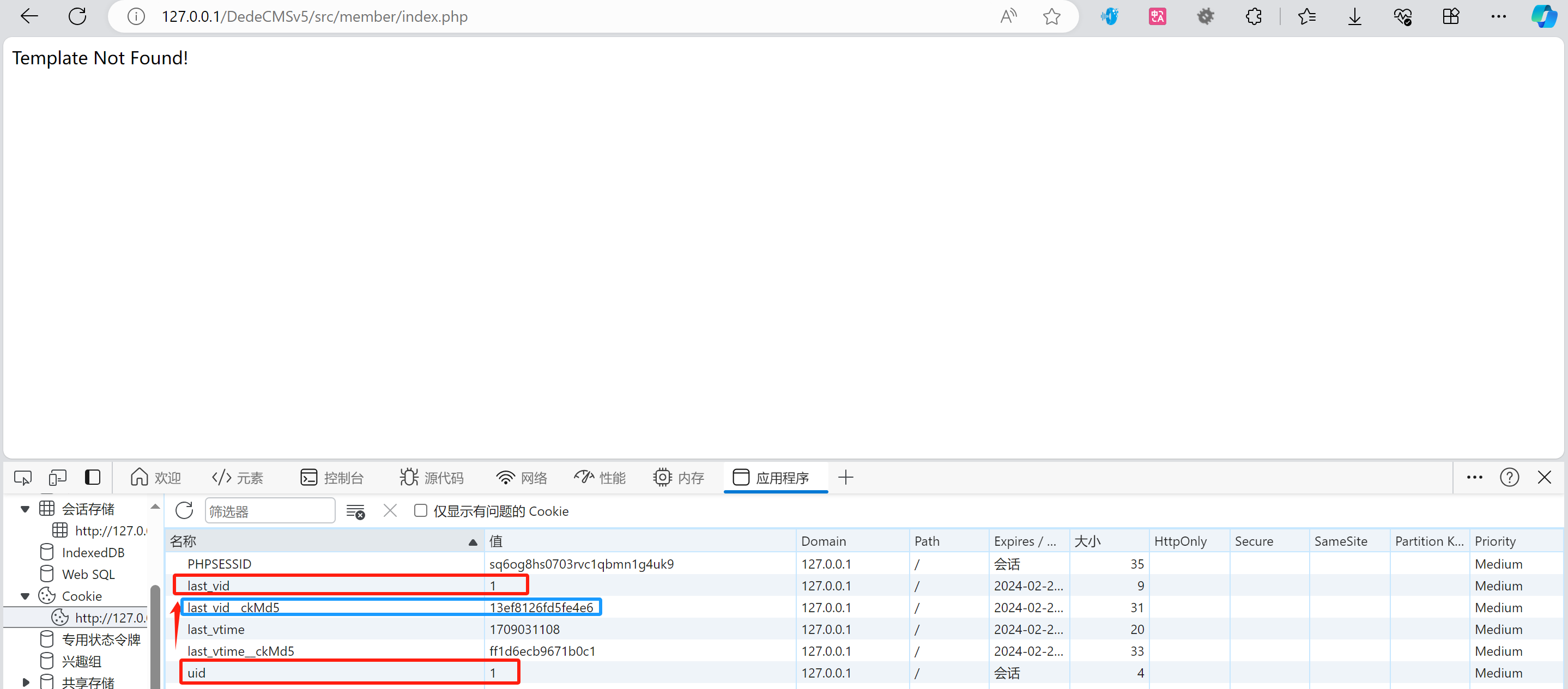Clear all cookies with filter-clear icon
The image size is (1568, 689).
click(x=355, y=511)
